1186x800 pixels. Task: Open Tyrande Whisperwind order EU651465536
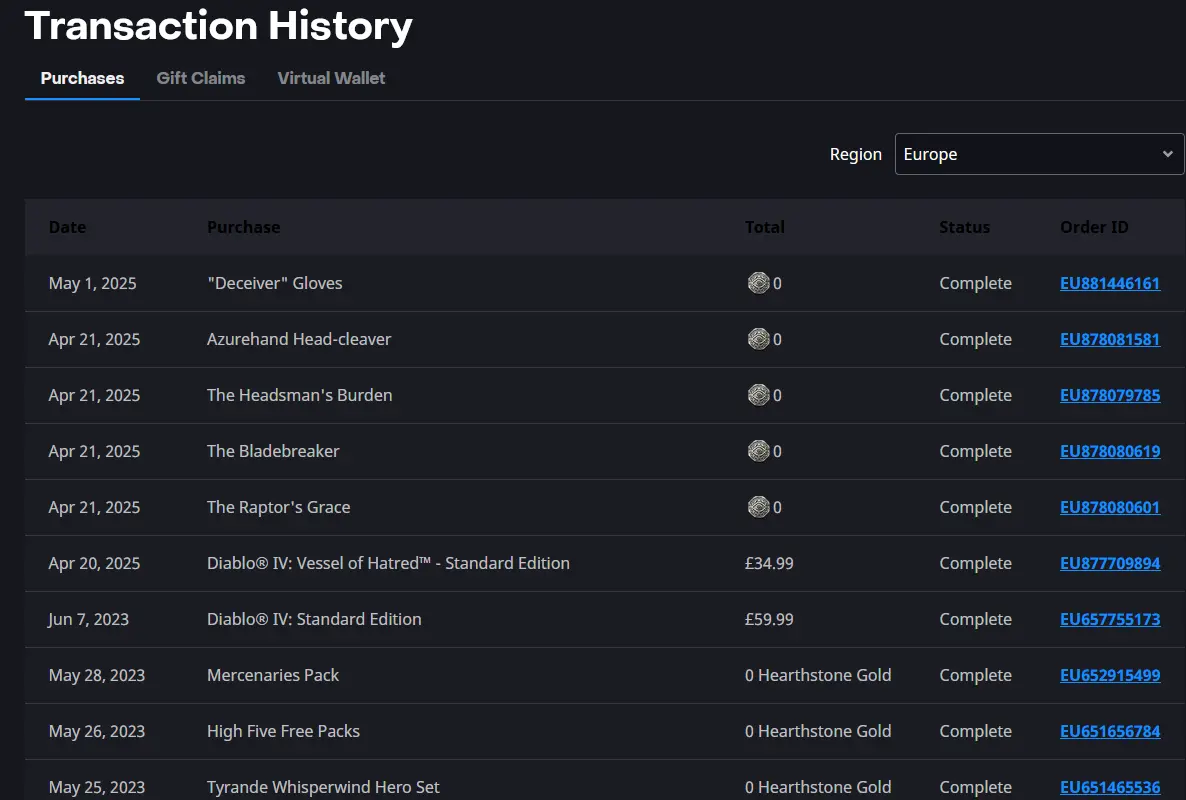click(1110, 787)
